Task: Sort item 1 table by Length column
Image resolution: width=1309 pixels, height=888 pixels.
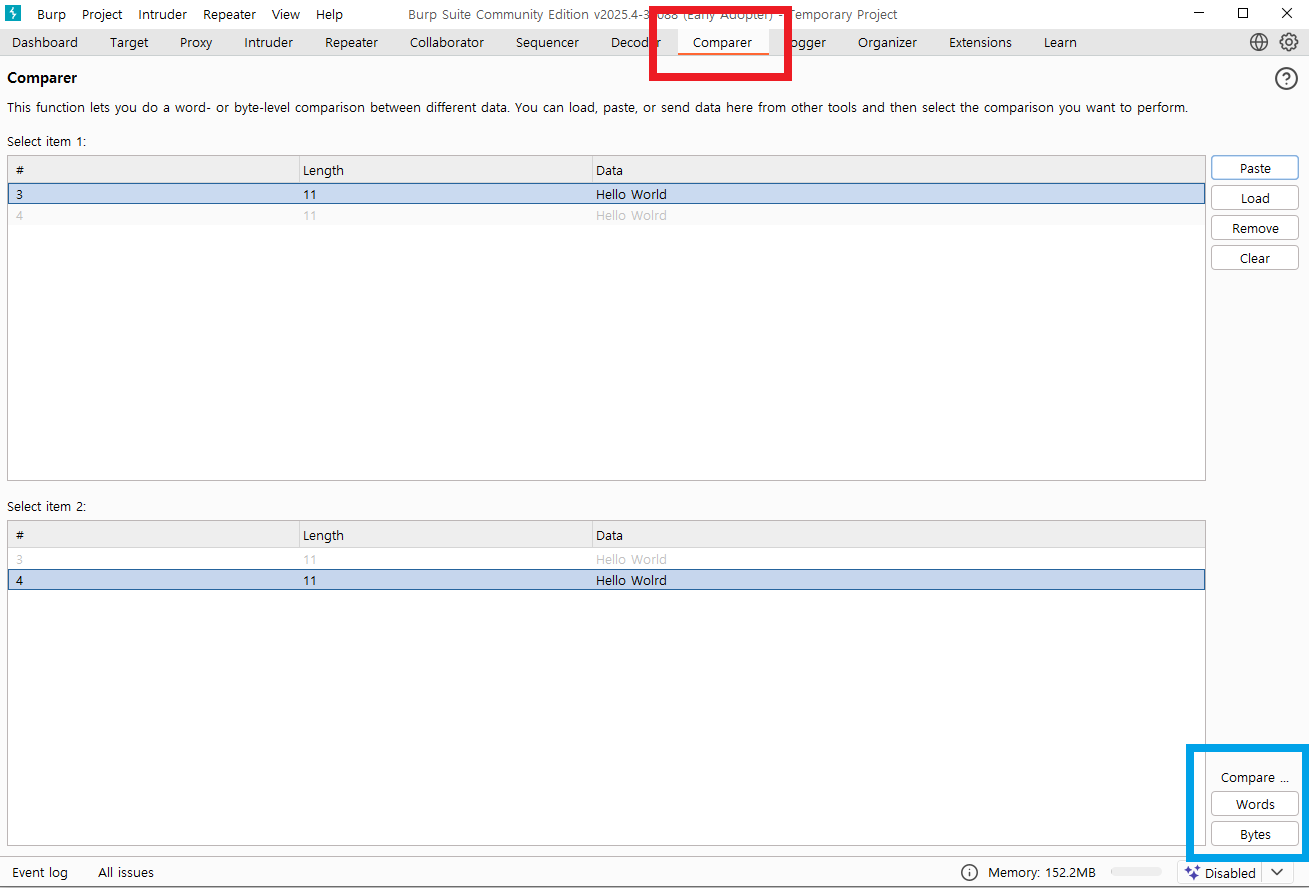Action: pos(446,170)
